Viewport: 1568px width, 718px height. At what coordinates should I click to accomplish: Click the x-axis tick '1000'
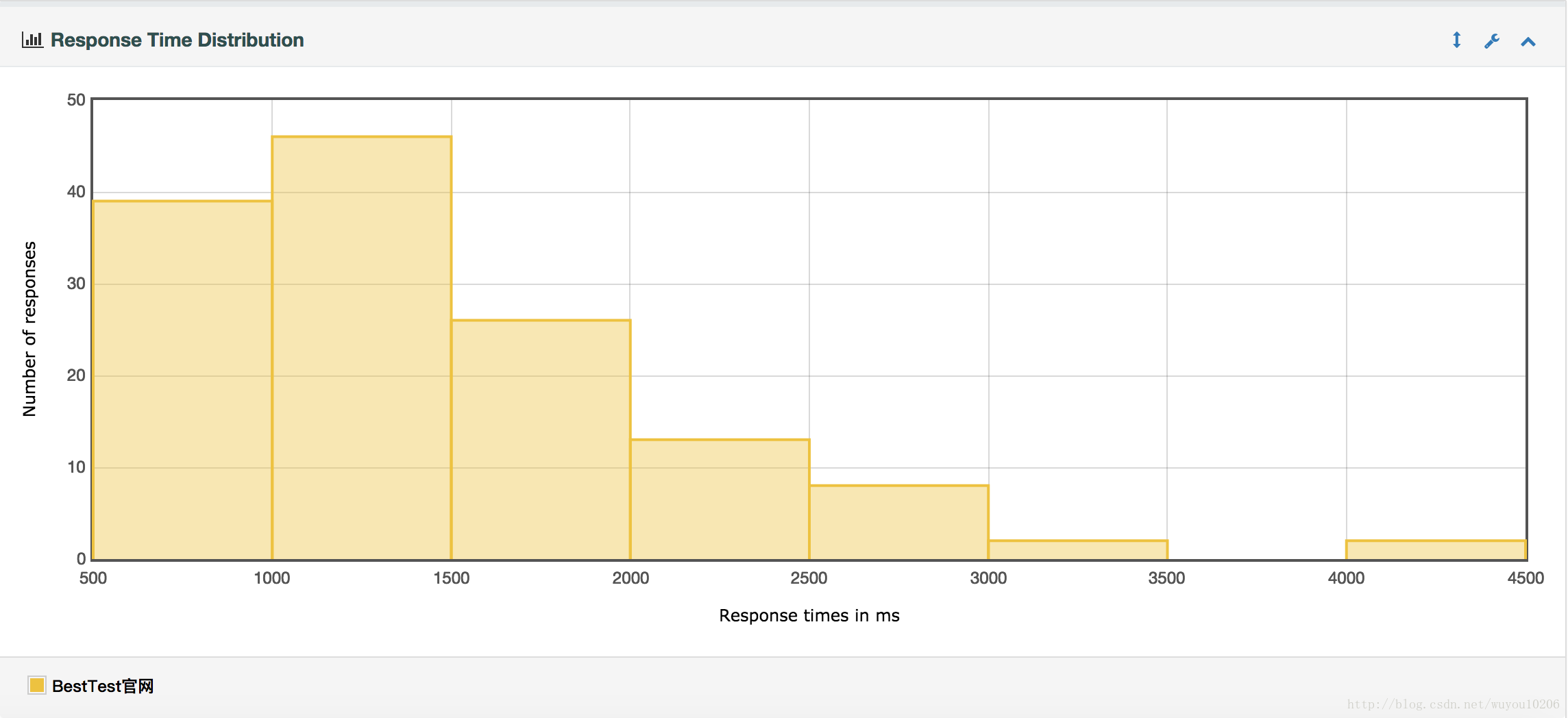point(272,578)
